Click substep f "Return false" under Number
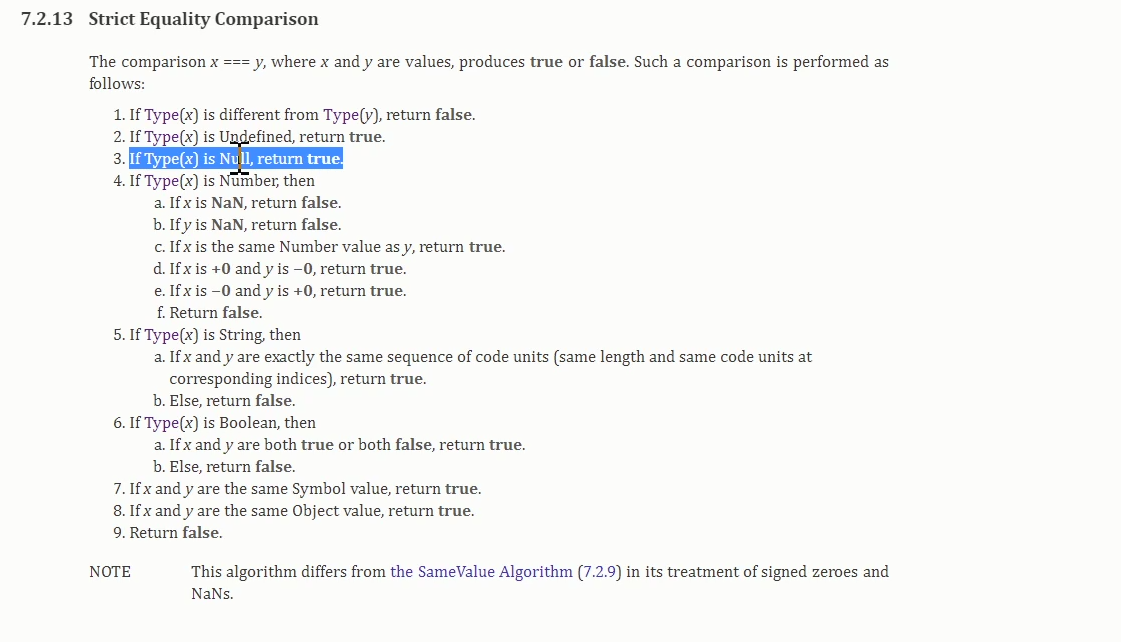The height and width of the screenshot is (642, 1121). coord(215,313)
